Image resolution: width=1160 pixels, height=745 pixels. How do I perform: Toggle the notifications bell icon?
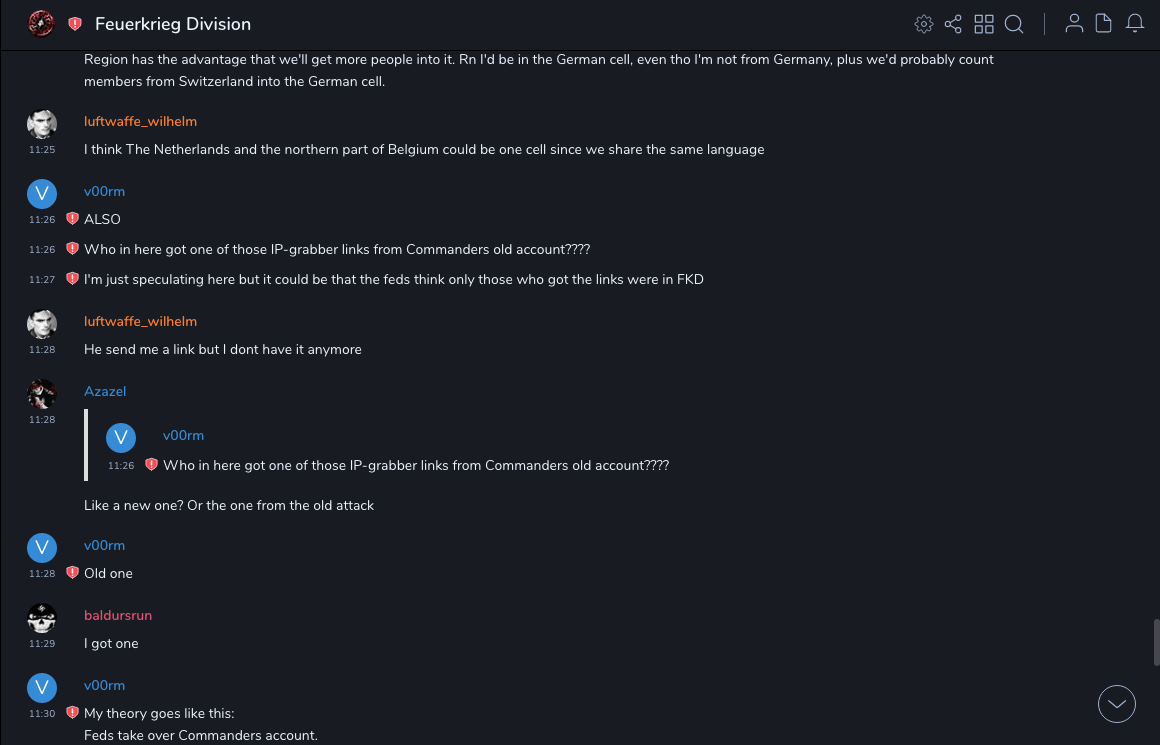point(1135,24)
